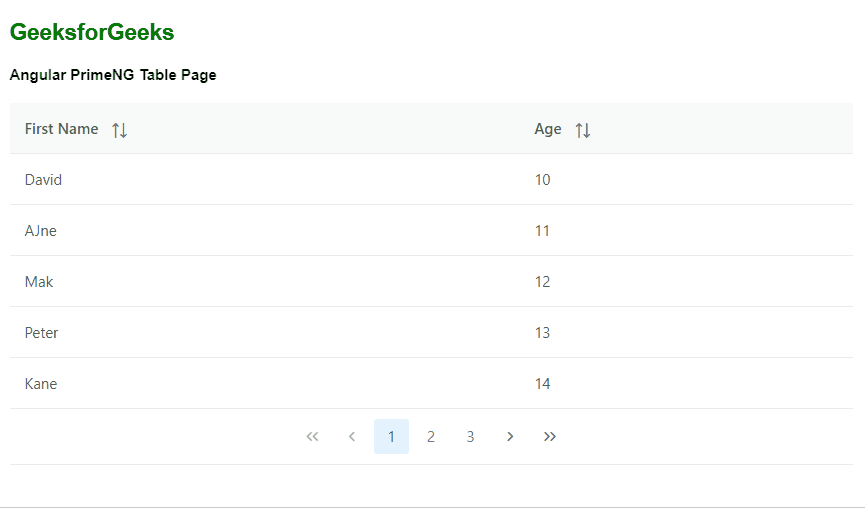This screenshot has width=865, height=508.
Task: Click the GeeksforGeeks heading
Action: point(92,33)
